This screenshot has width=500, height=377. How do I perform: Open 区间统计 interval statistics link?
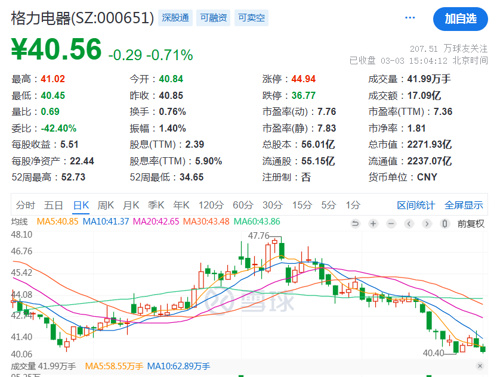pos(416,205)
